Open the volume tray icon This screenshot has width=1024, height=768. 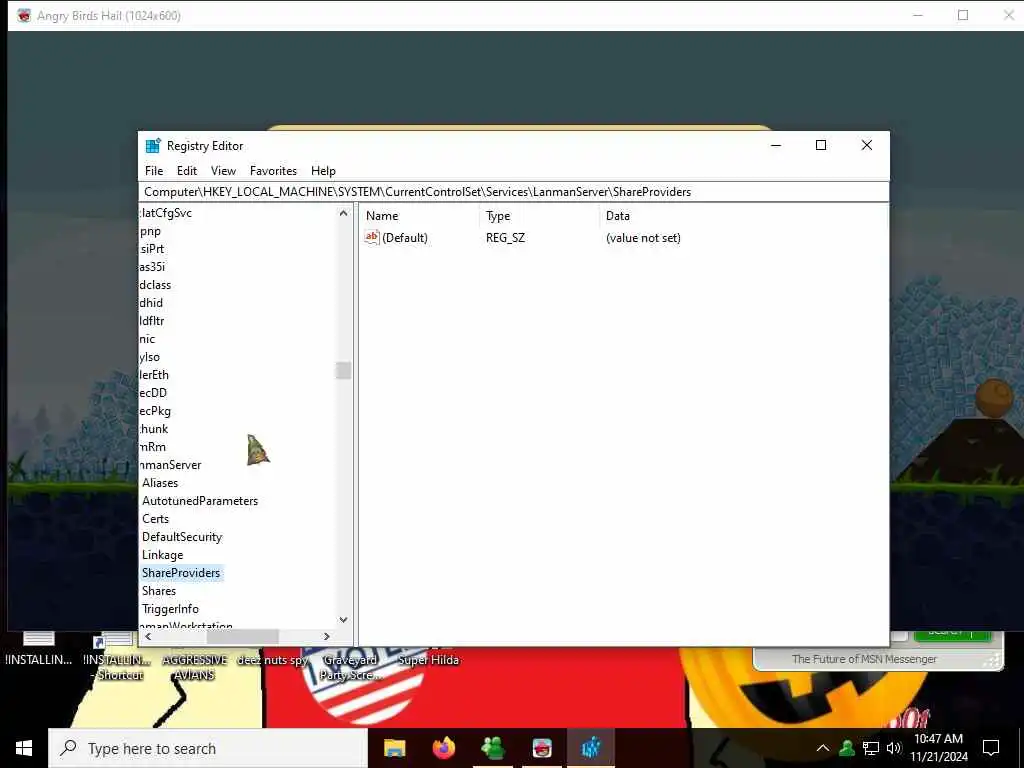pyautogui.click(x=894, y=748)
